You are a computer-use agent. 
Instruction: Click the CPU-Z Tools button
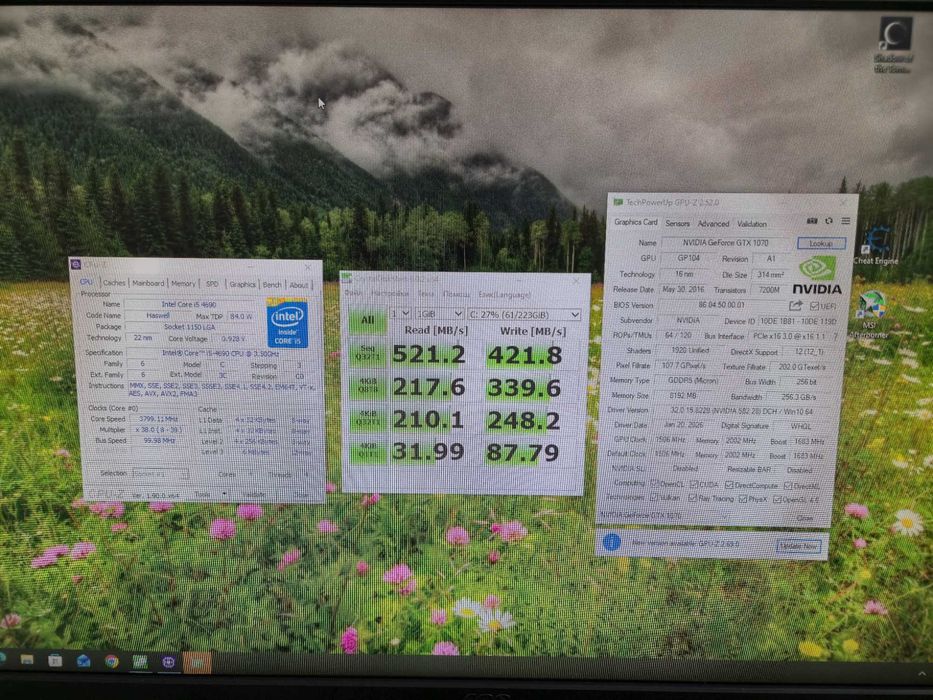pos(203,495)
